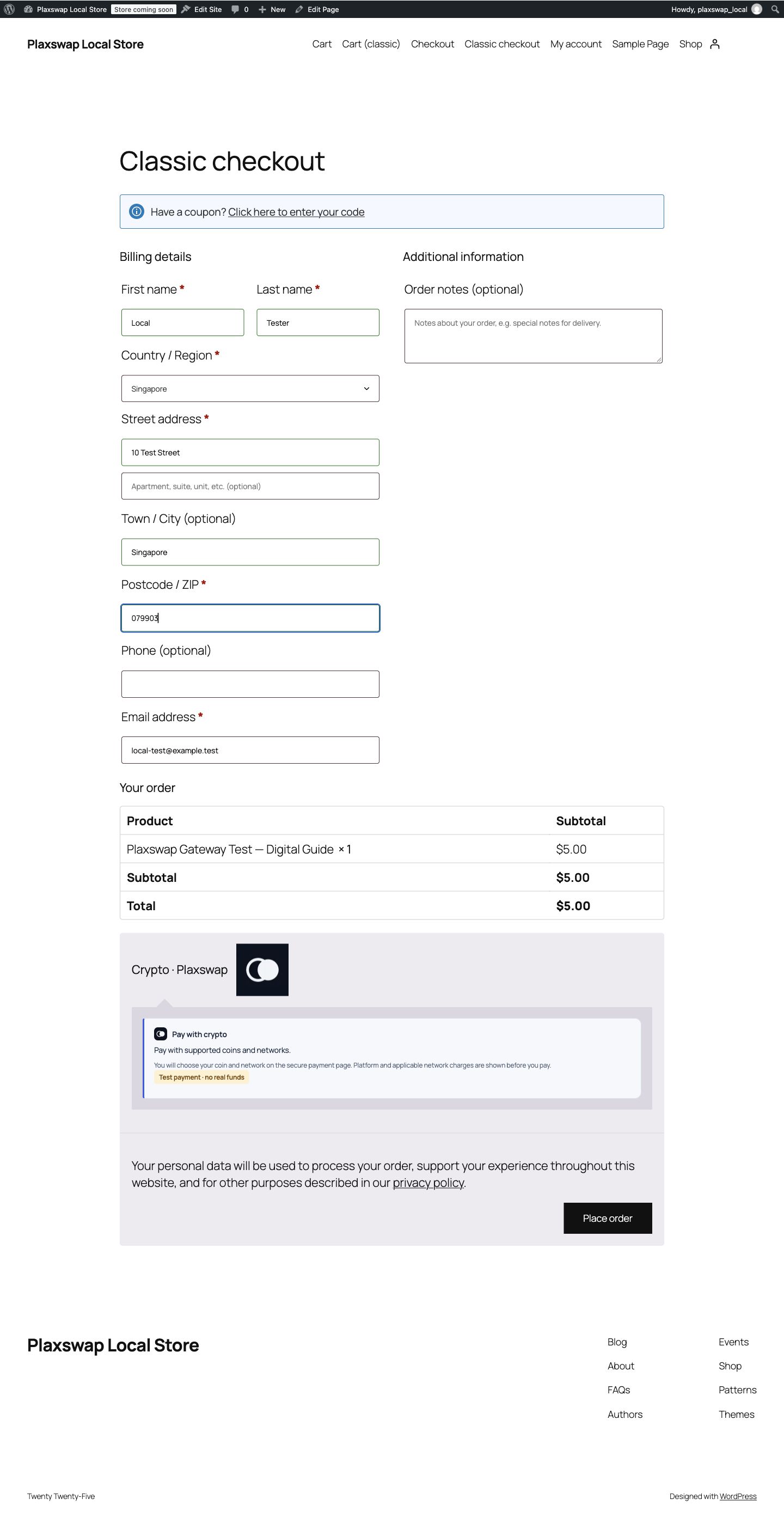
Task: Click Plaxswap Local Store site title
Action: coord(85,44)
